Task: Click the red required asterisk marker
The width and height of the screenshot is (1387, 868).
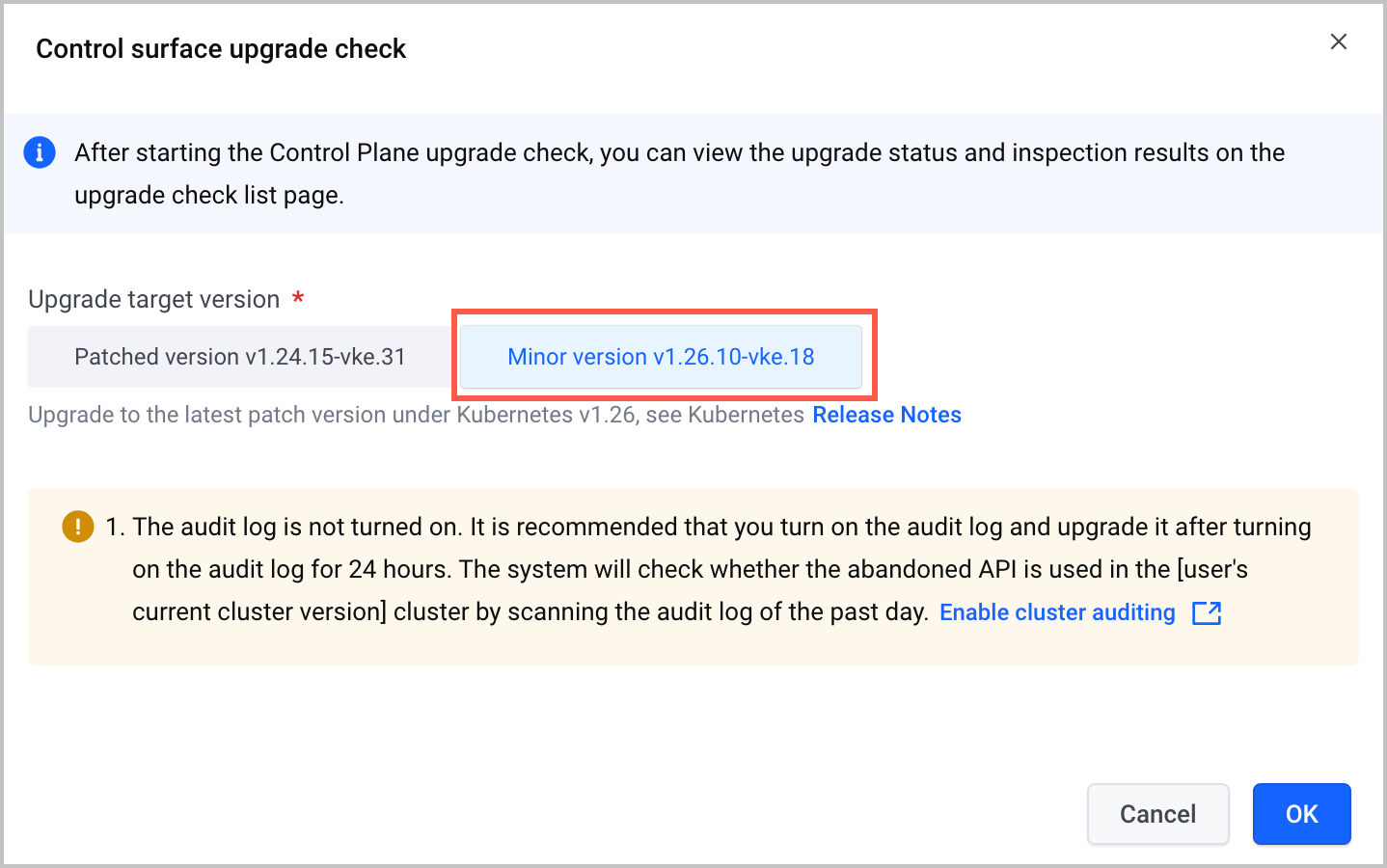Action: [x=298, y=297]
